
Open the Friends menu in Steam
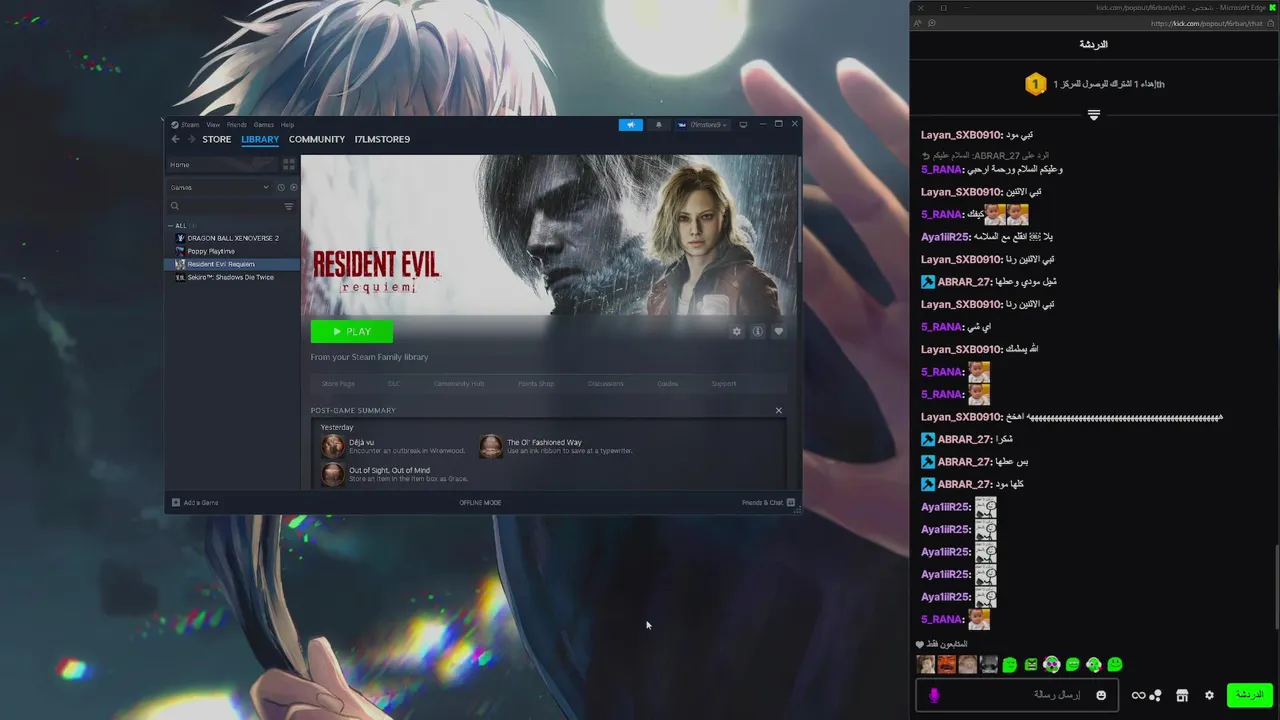pyautogui.click(x=237, y=125)
